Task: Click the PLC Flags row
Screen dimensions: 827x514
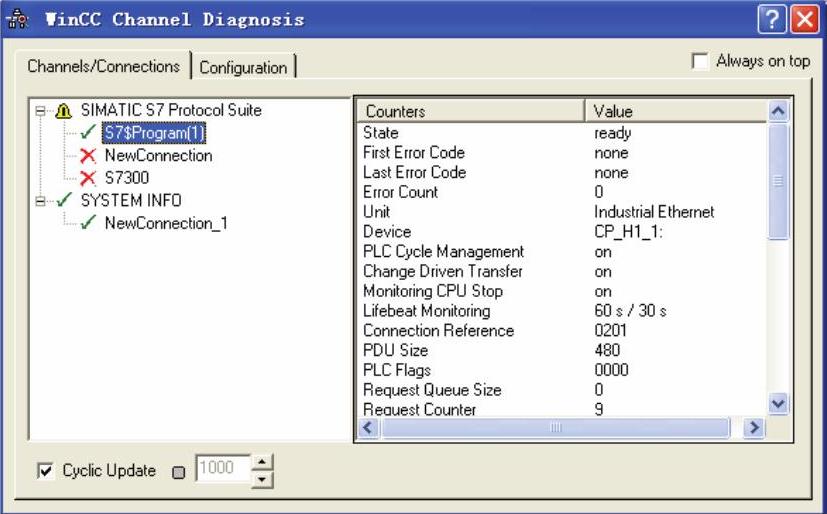Action: pos(562,370)
